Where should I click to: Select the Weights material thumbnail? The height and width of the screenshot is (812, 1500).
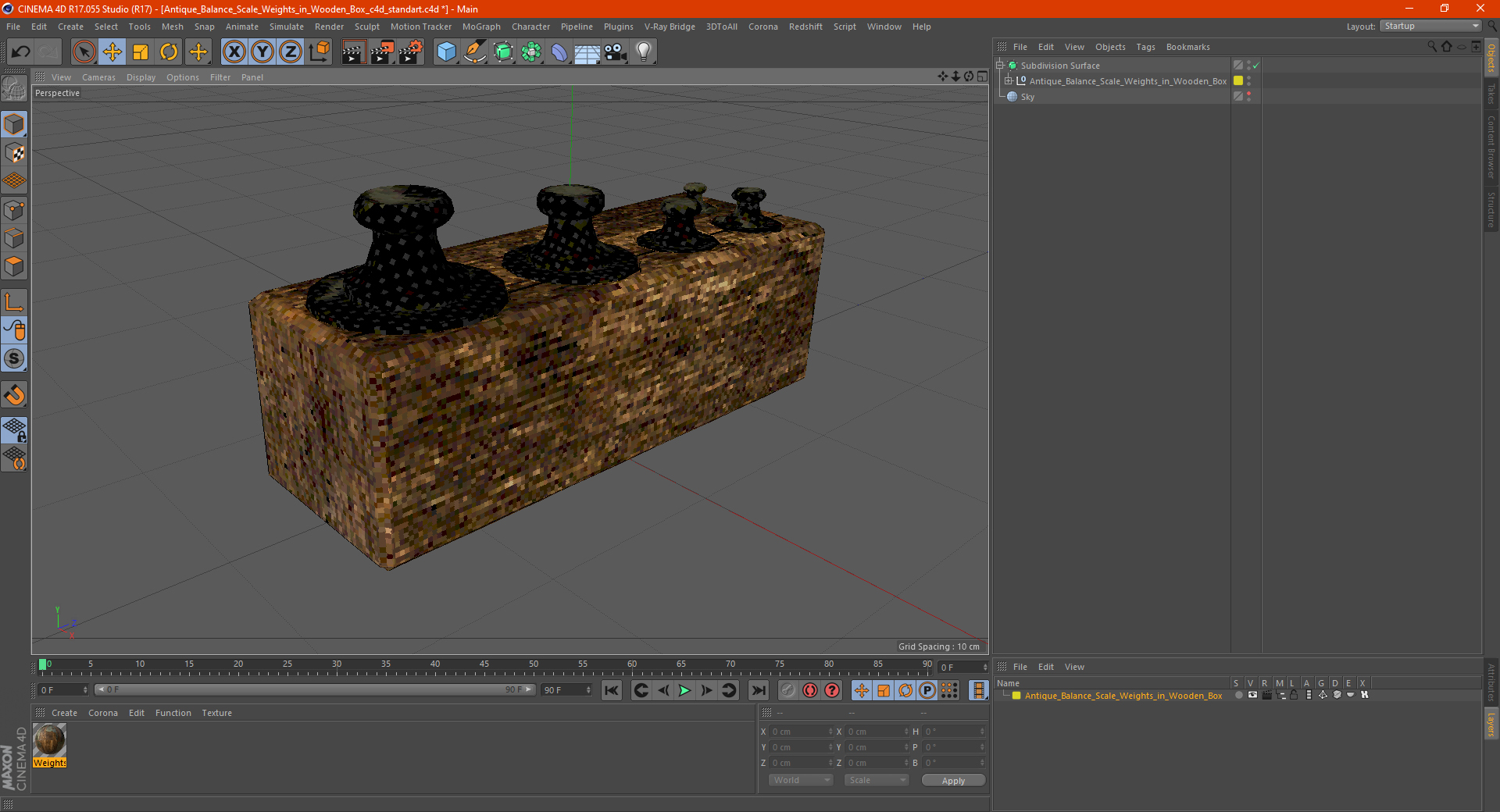(49, 740)
